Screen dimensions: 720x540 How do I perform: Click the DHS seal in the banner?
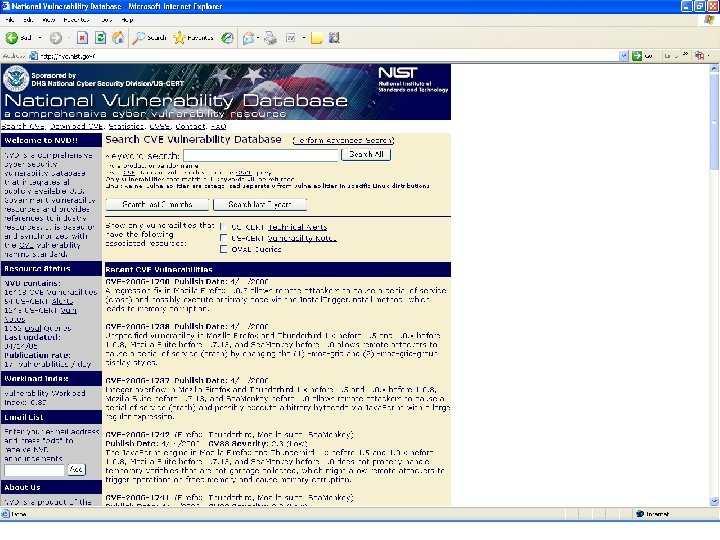[x=16, y=79]
